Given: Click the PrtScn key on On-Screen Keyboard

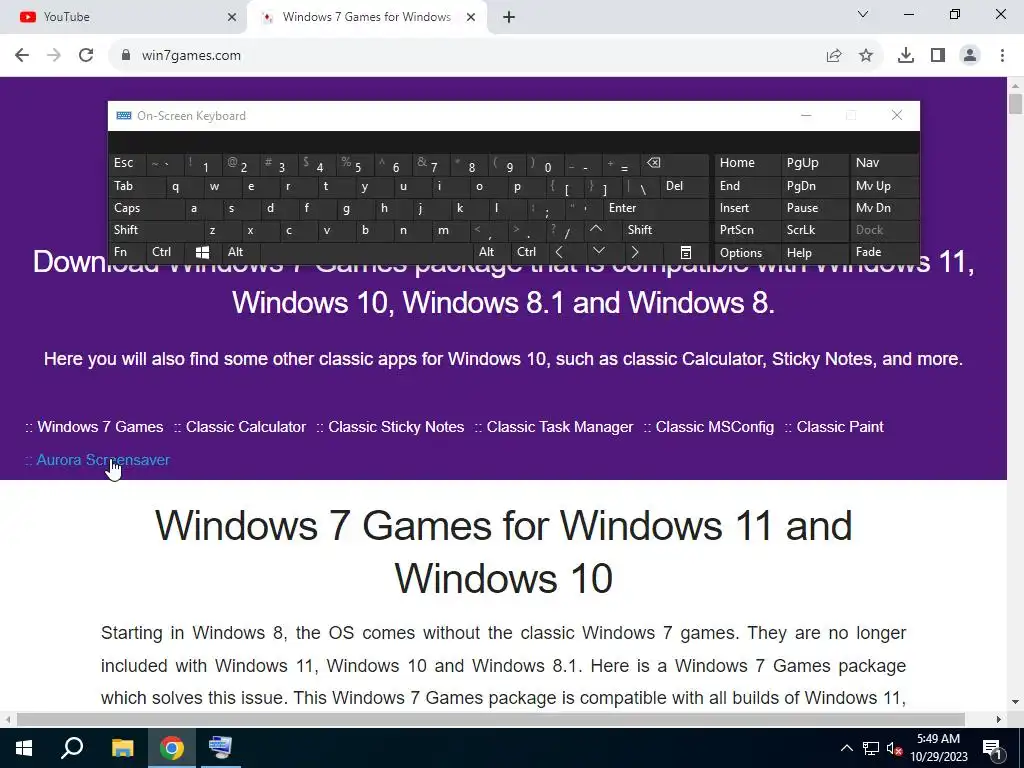Looking at the screenshot, I should coord(747,230).
